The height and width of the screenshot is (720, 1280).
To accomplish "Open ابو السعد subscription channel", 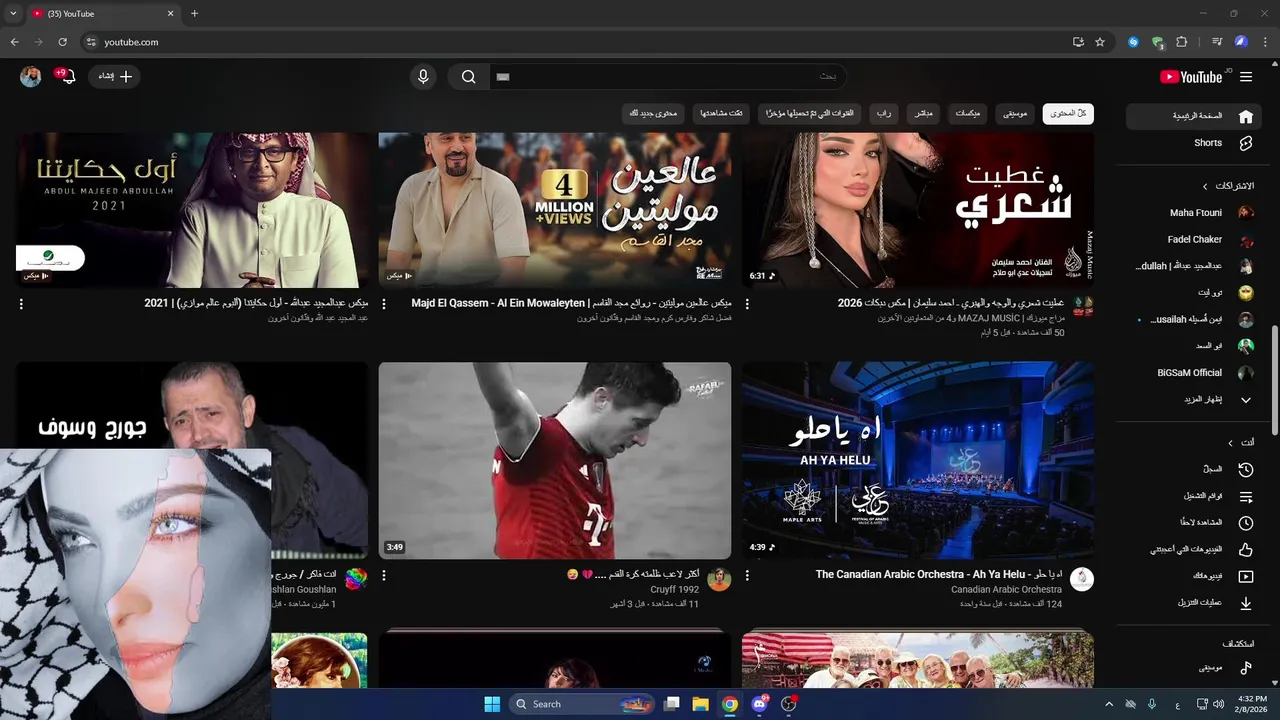I will pyautogui.click(x=1193, y=346).
